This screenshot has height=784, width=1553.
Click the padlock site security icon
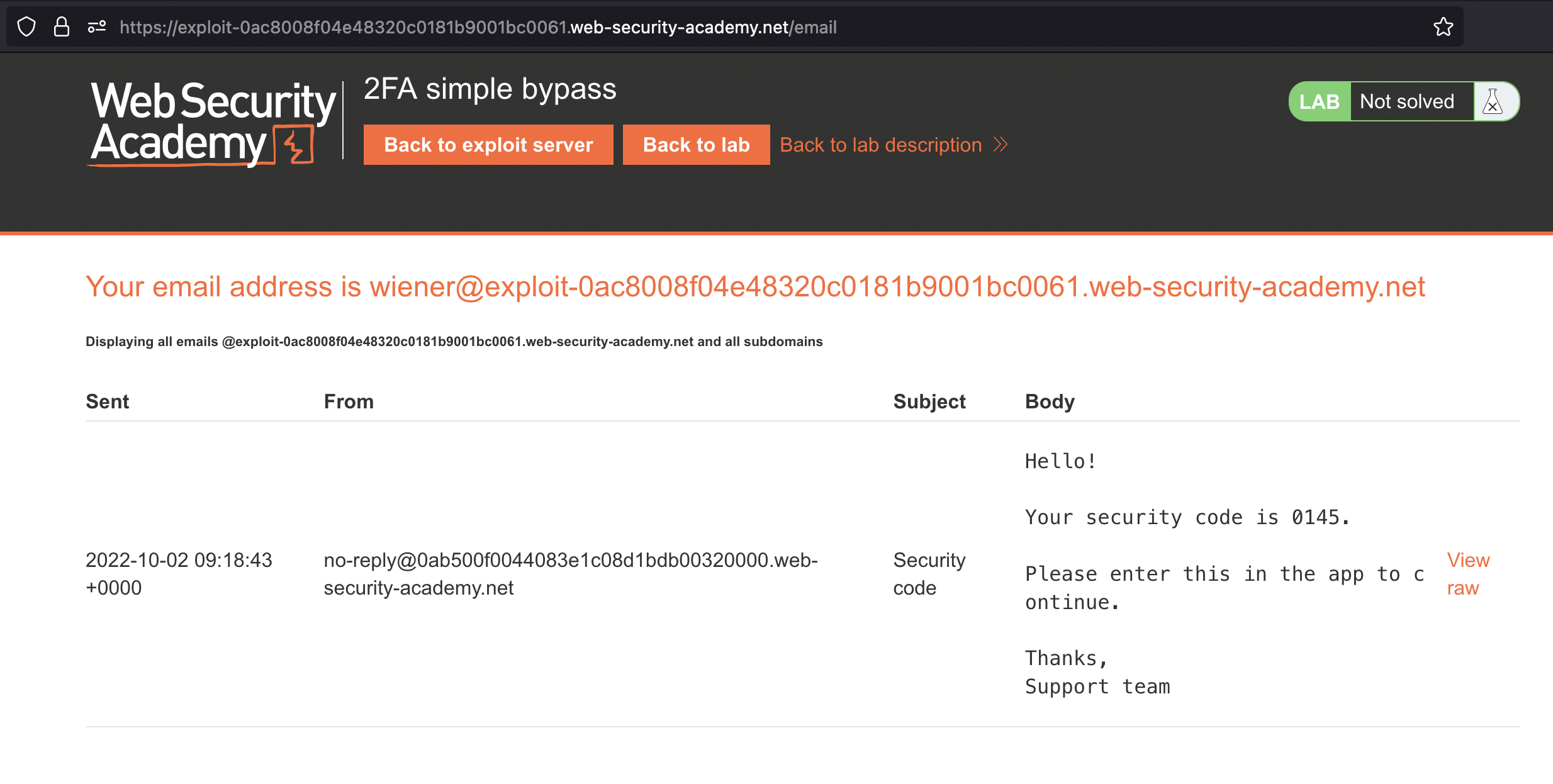(61, 27)
